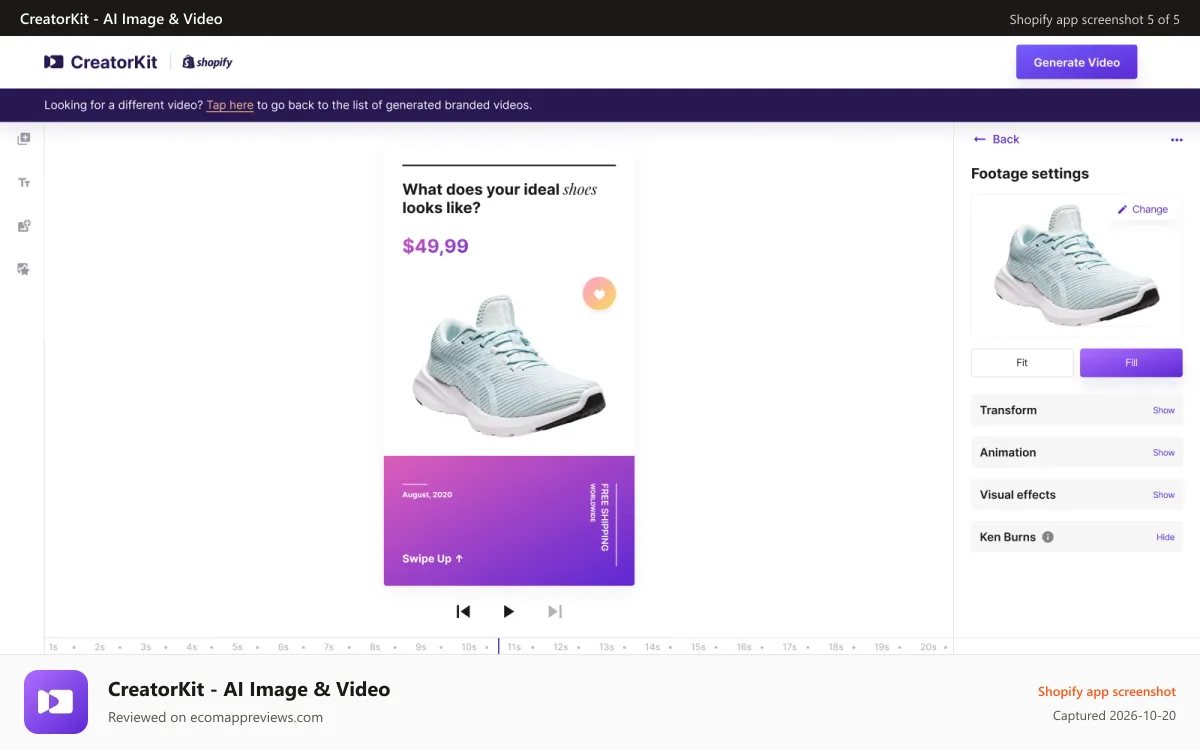Select the Fill option
Screen dimensions: 1200x750
[x=1131, y=363]
